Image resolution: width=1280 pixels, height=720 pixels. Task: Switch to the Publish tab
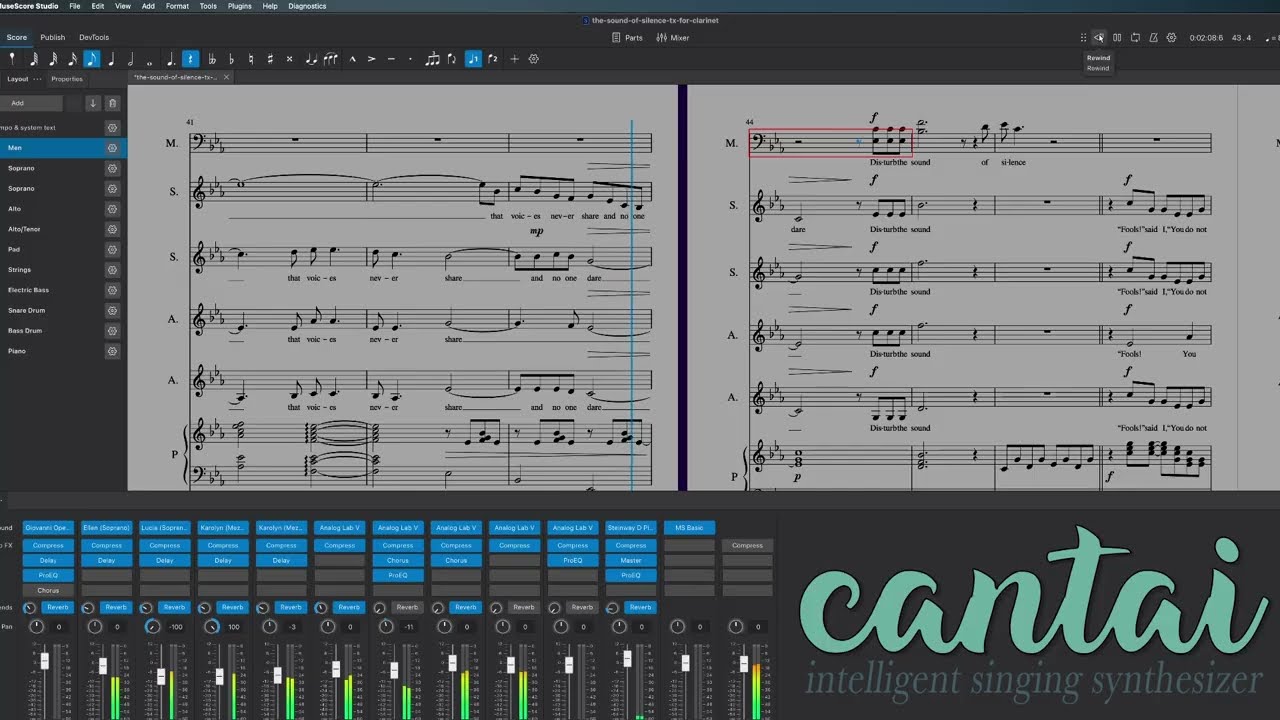(x=53, y=38)
